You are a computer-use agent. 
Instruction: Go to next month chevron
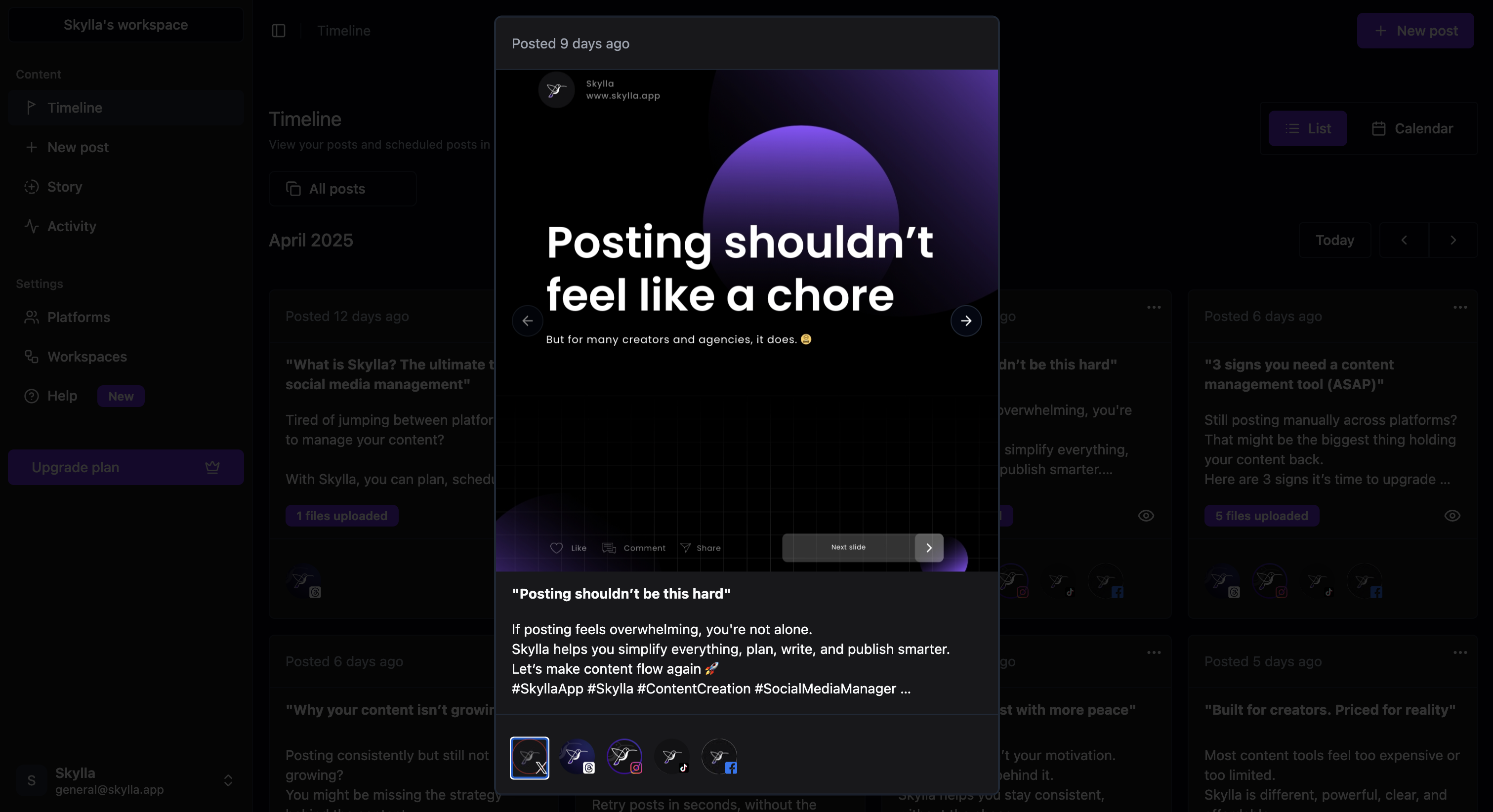(1453, 240)
